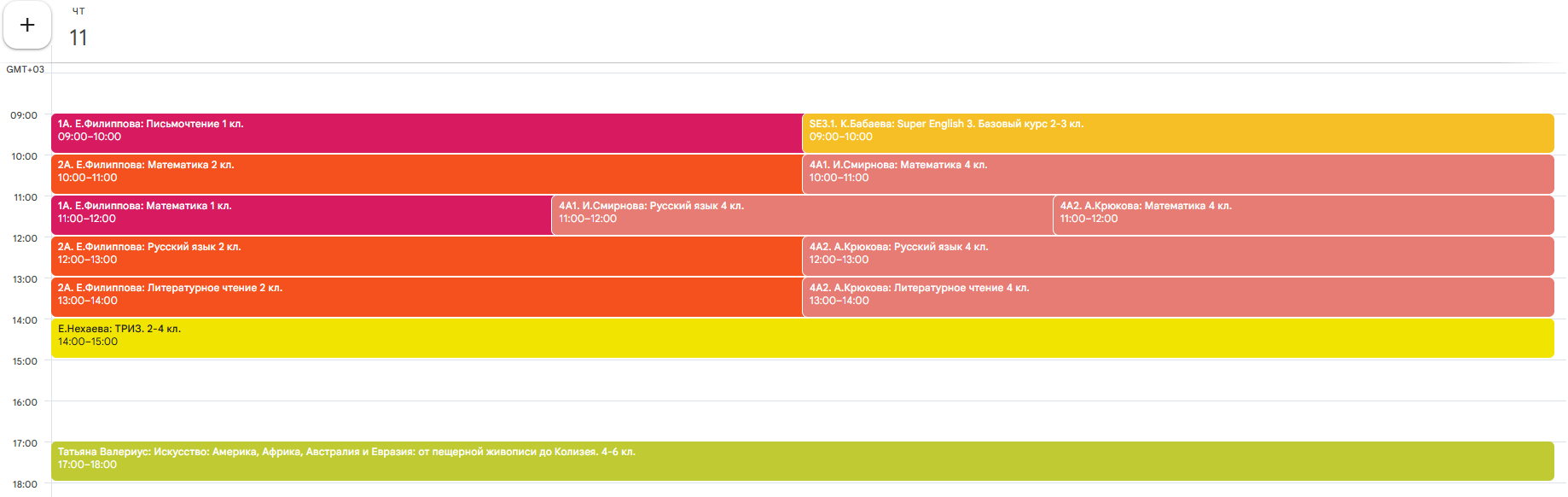
Task: Open 2А Филиппова Литературное чтение event
Action: tap(427, 297)
